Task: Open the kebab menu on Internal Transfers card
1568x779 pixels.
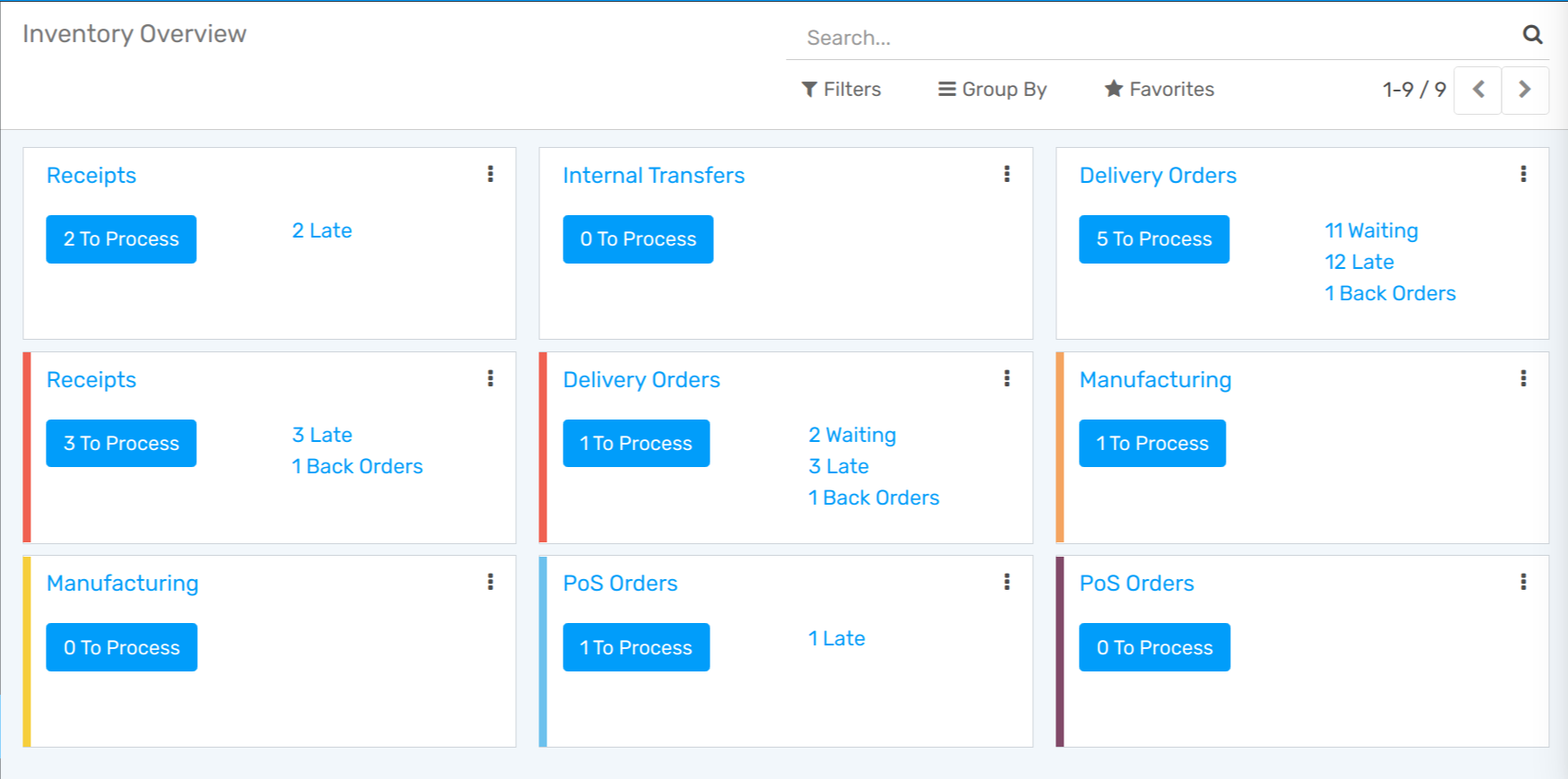Action: click(1007, 174)
